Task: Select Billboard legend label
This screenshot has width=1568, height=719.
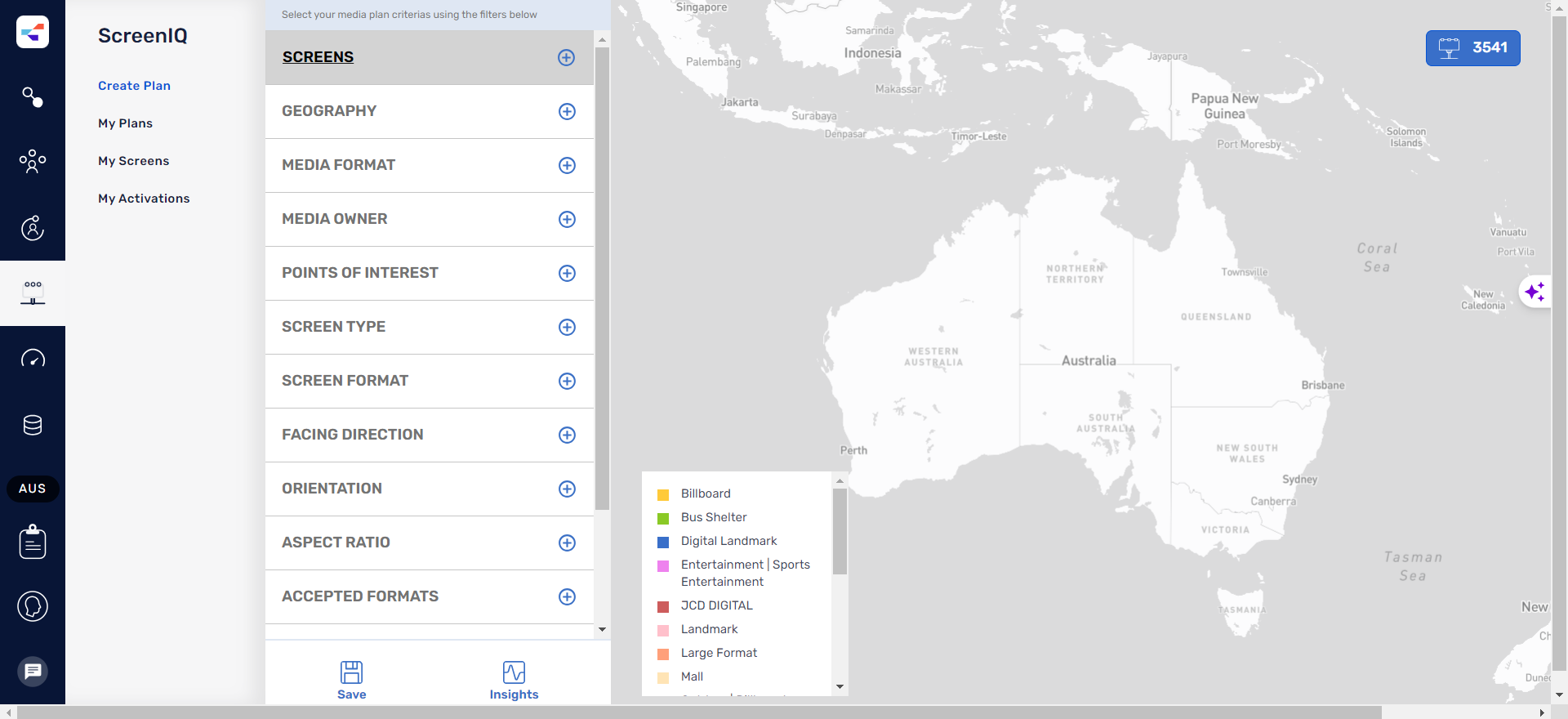Action: pyautogui.click(x=706, y=493)
